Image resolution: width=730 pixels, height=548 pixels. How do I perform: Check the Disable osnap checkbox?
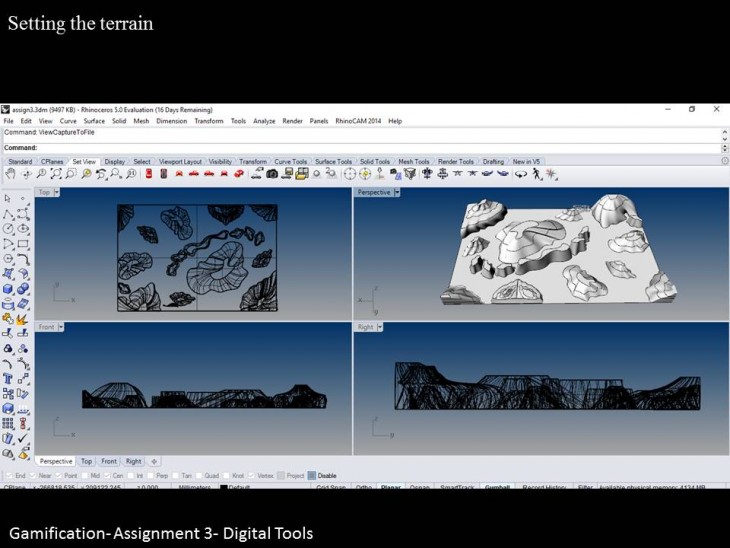click(312, 476)
